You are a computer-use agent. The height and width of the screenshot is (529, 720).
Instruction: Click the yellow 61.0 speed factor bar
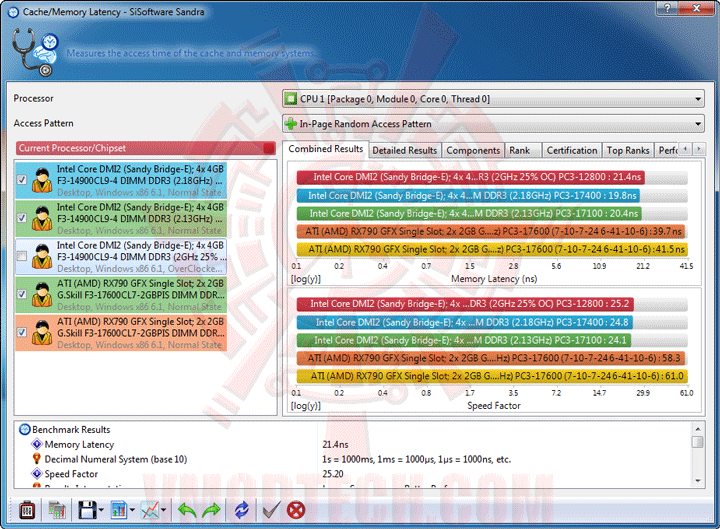492,376
